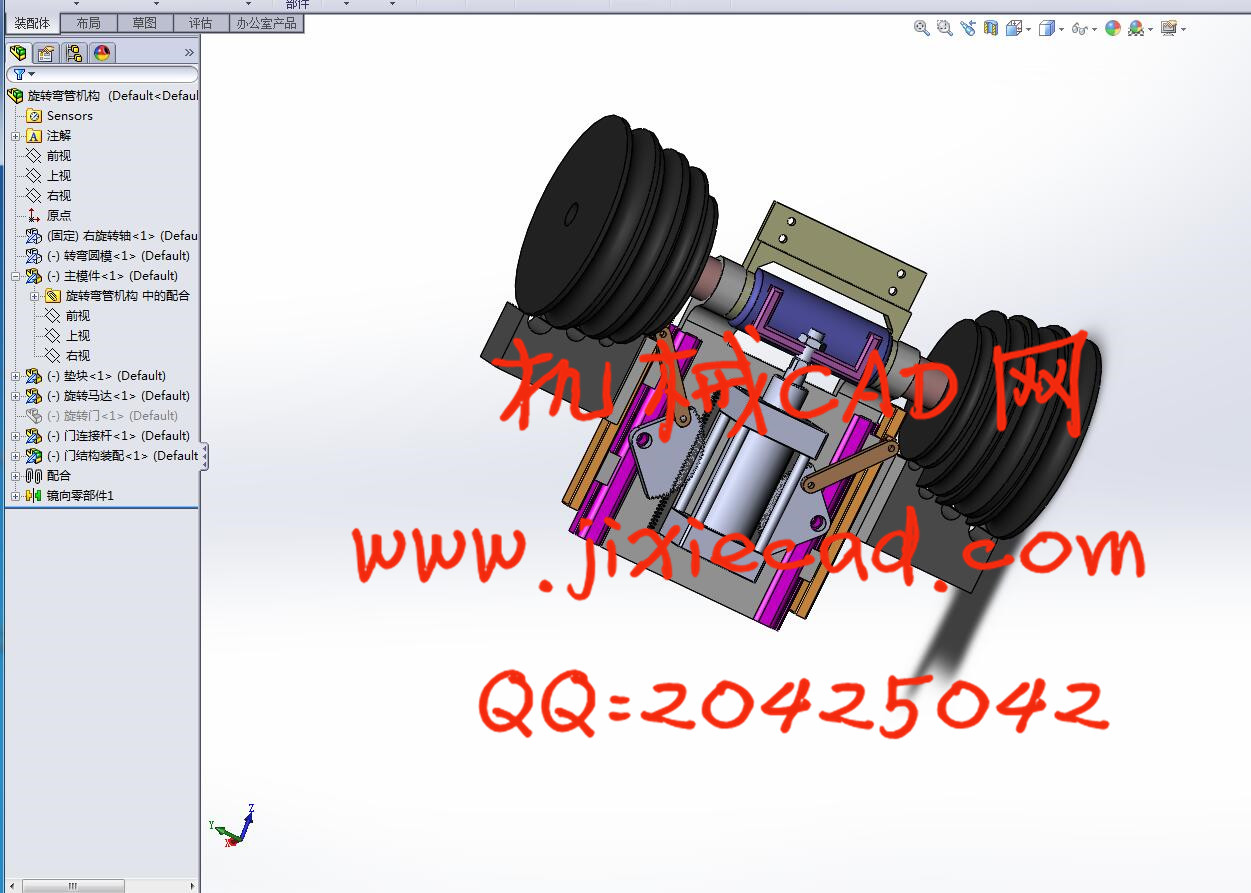Select the top-level 上视 plane

pos(59,176)
